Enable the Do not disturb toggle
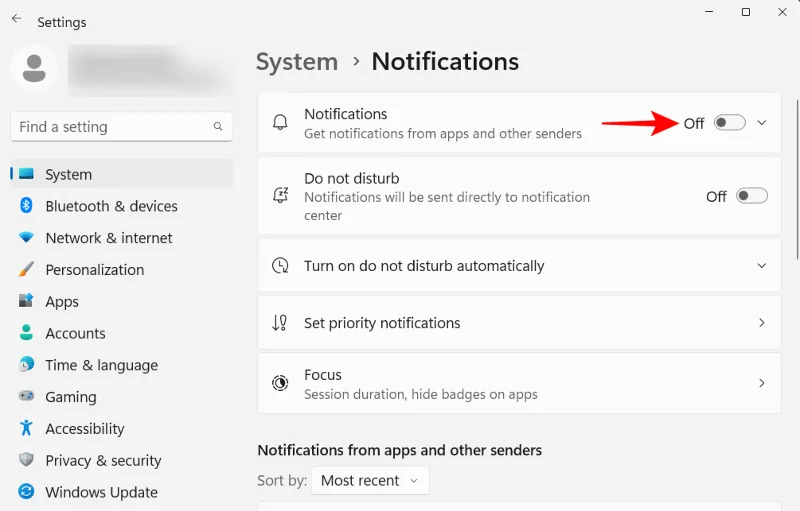Screen dimensions: 800x511 [752, 196]
